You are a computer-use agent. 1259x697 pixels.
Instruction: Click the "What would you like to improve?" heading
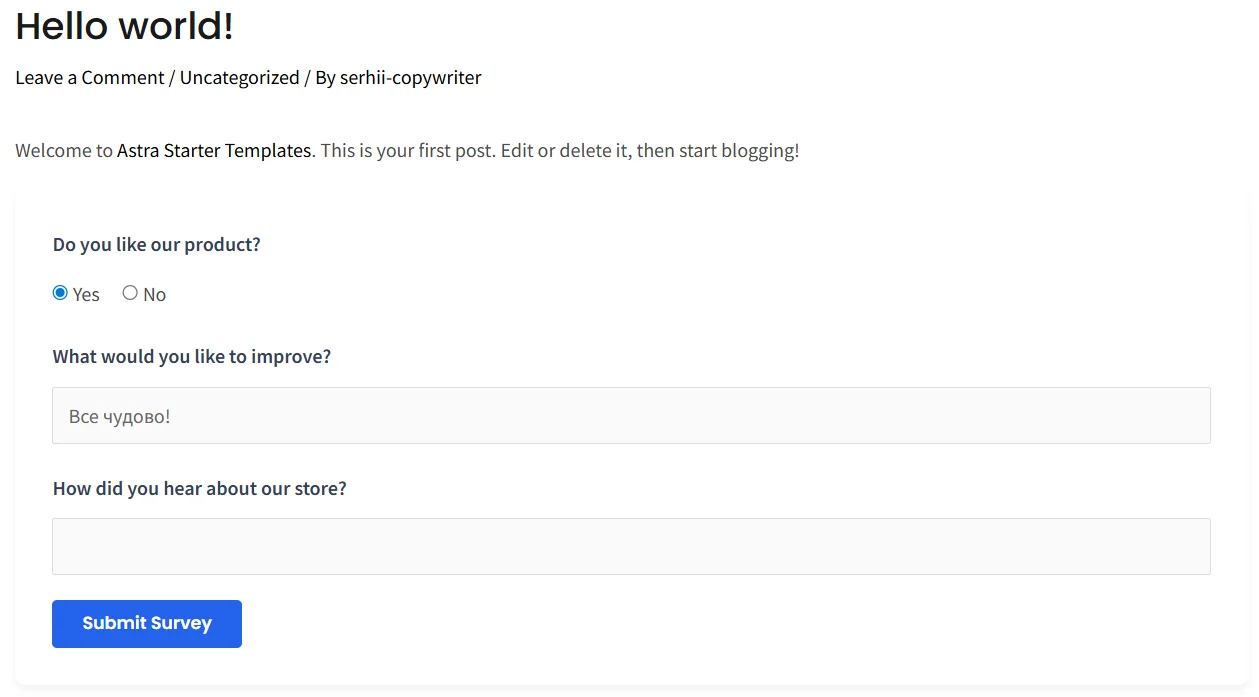coord(191,356)
